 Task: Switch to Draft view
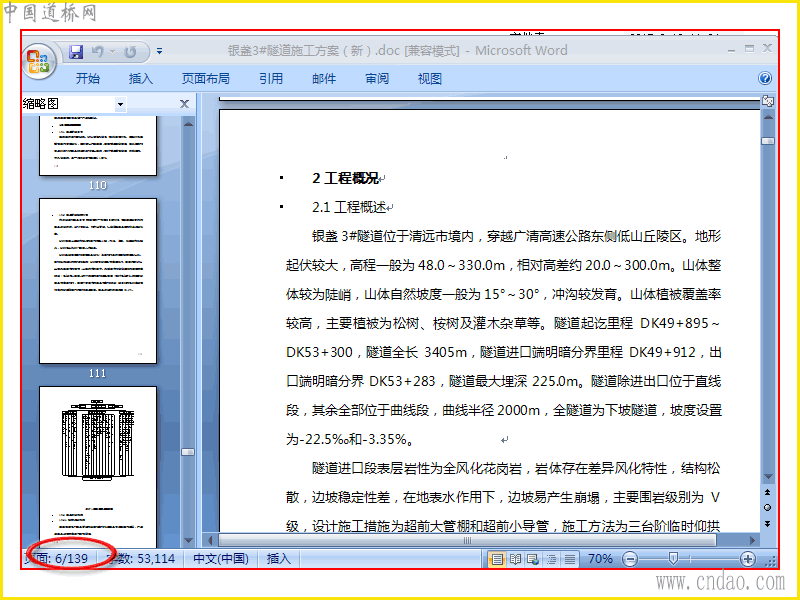(x=570, y=560)
